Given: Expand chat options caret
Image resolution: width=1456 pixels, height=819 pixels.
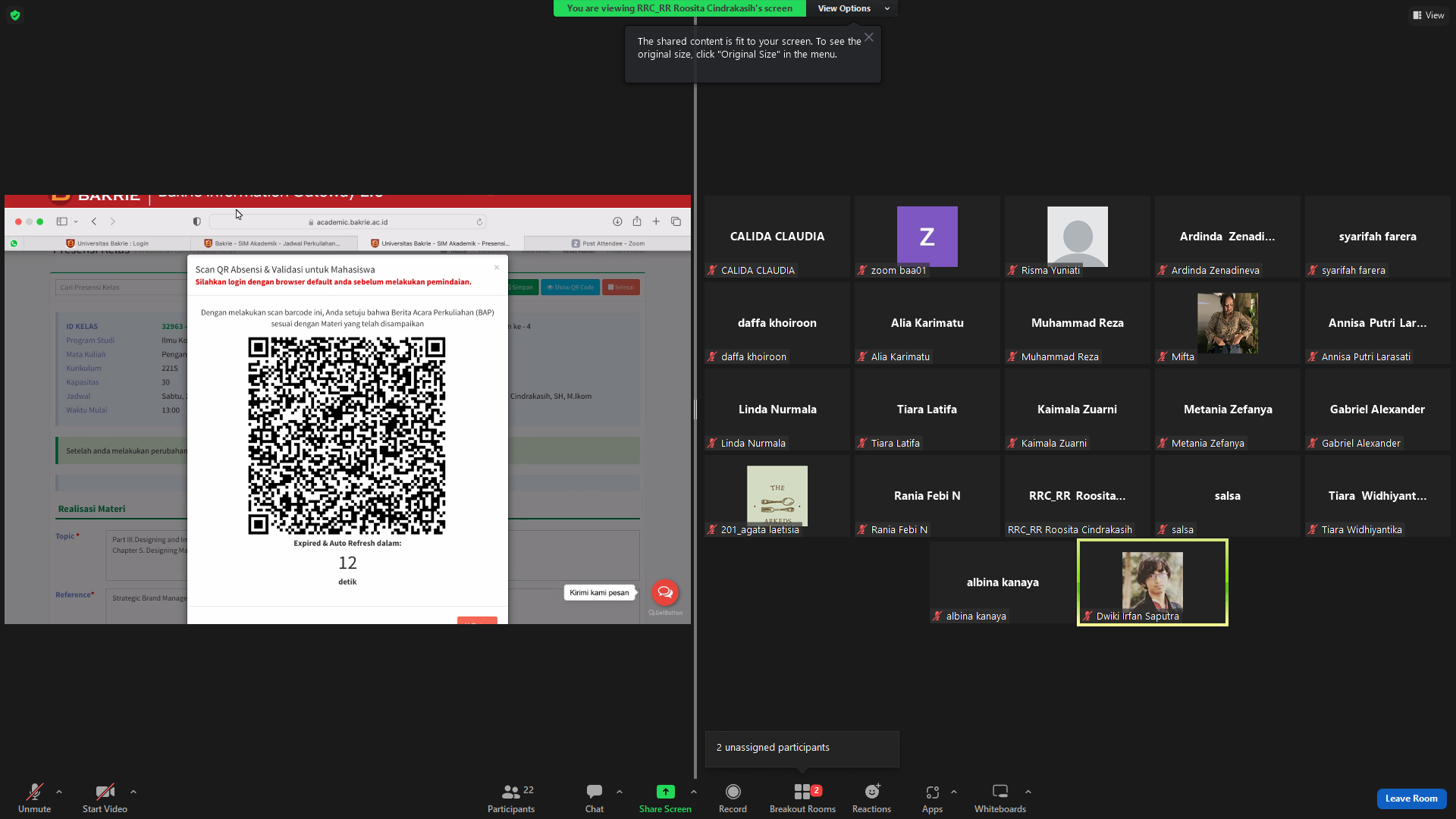Looking at the screenshot, I should pos(620,792).
